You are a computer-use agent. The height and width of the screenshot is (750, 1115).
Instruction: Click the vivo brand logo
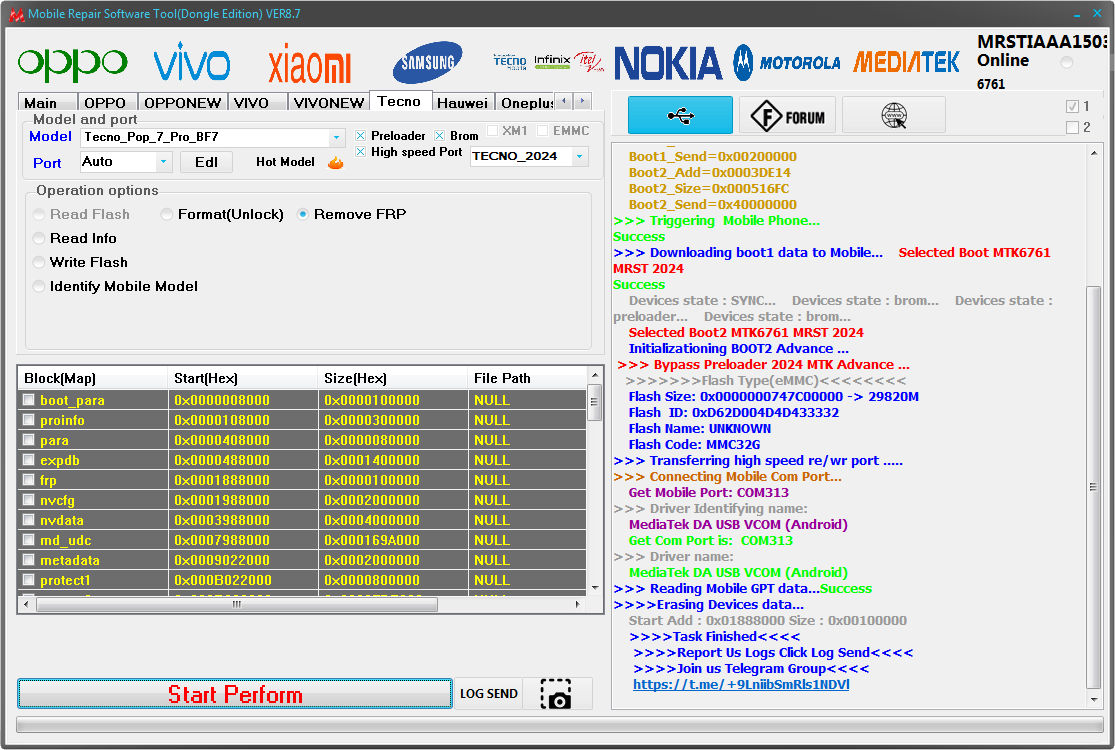pyautogui.click(x=192, y=62)
